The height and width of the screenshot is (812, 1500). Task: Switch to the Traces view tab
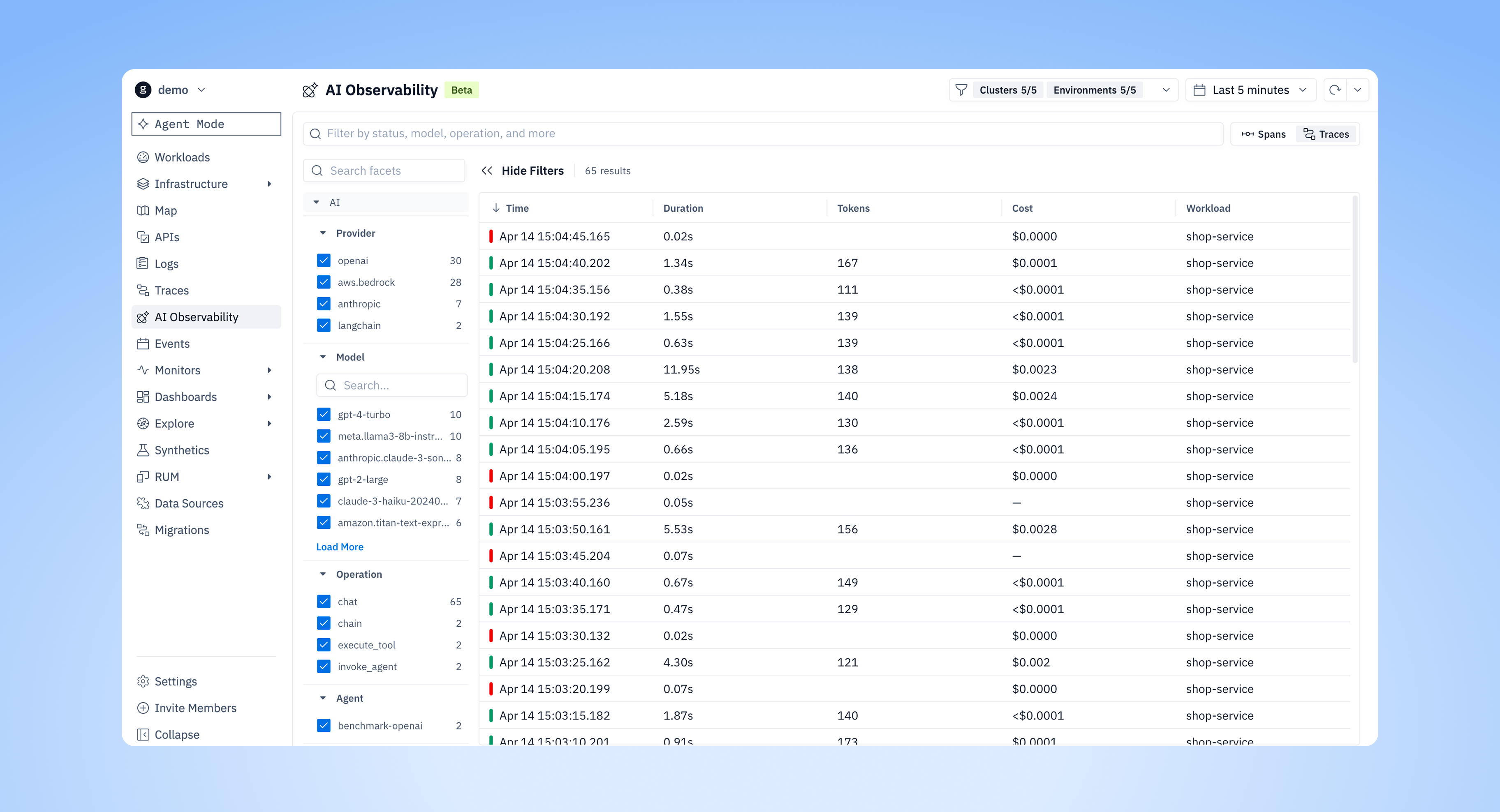tap(1326, 134)
